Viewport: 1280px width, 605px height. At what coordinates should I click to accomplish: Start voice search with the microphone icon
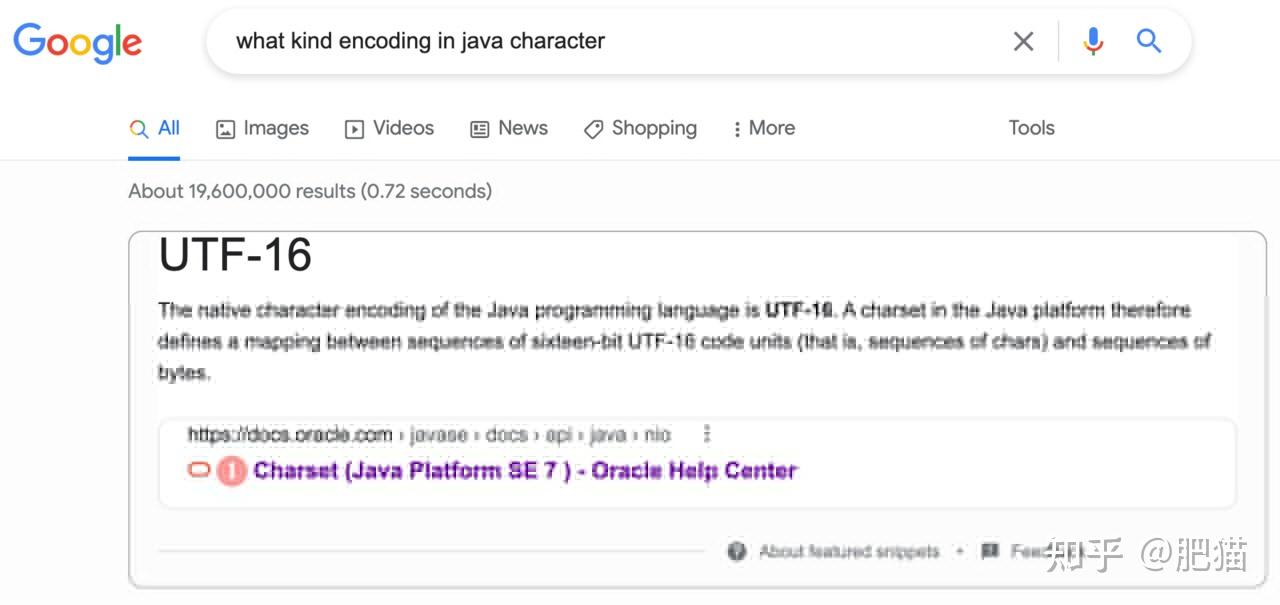(x=1093, y=41)
